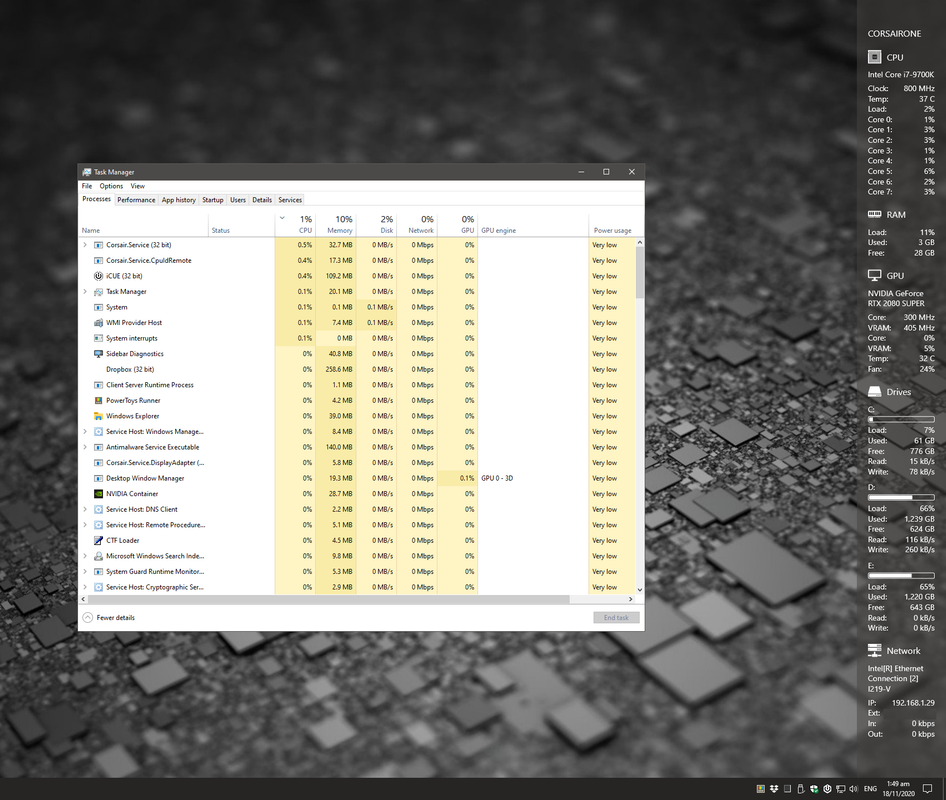Click the taskbar clock showing 1:49 am
This screenshot has height=800, width=946.
pyautogui.click(x=899, y=789)
